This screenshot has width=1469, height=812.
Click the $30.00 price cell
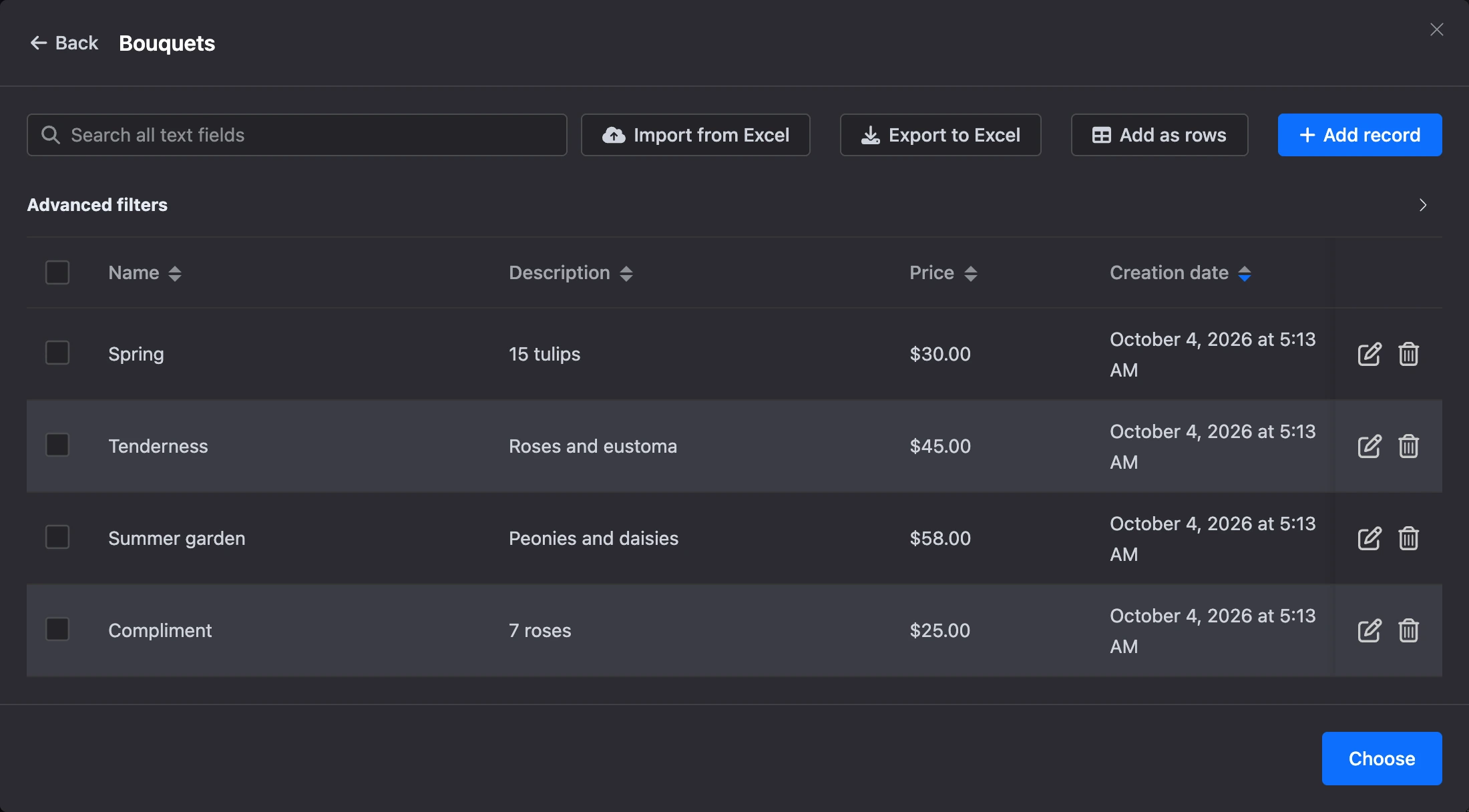pyautogui.click(x=940, y=354)
